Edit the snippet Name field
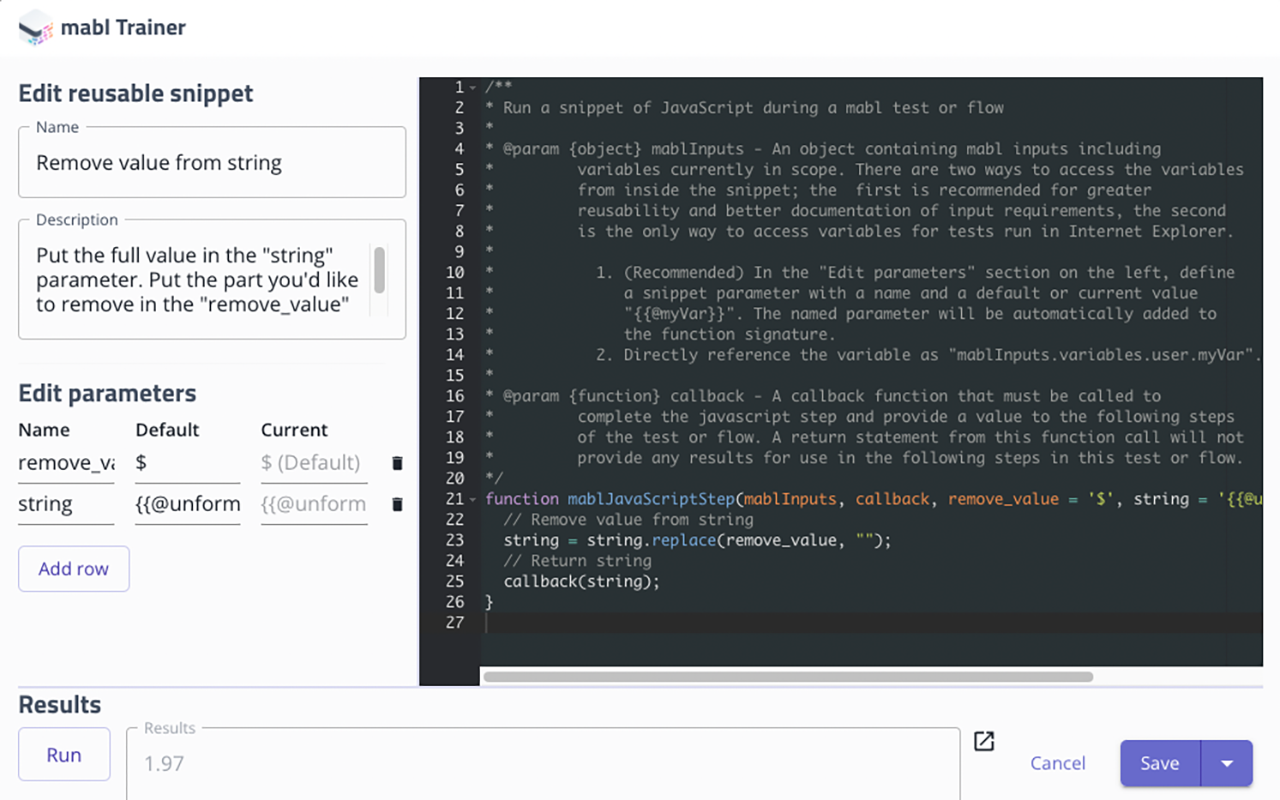Screen dimensions: 1280x800 [212, 162]
